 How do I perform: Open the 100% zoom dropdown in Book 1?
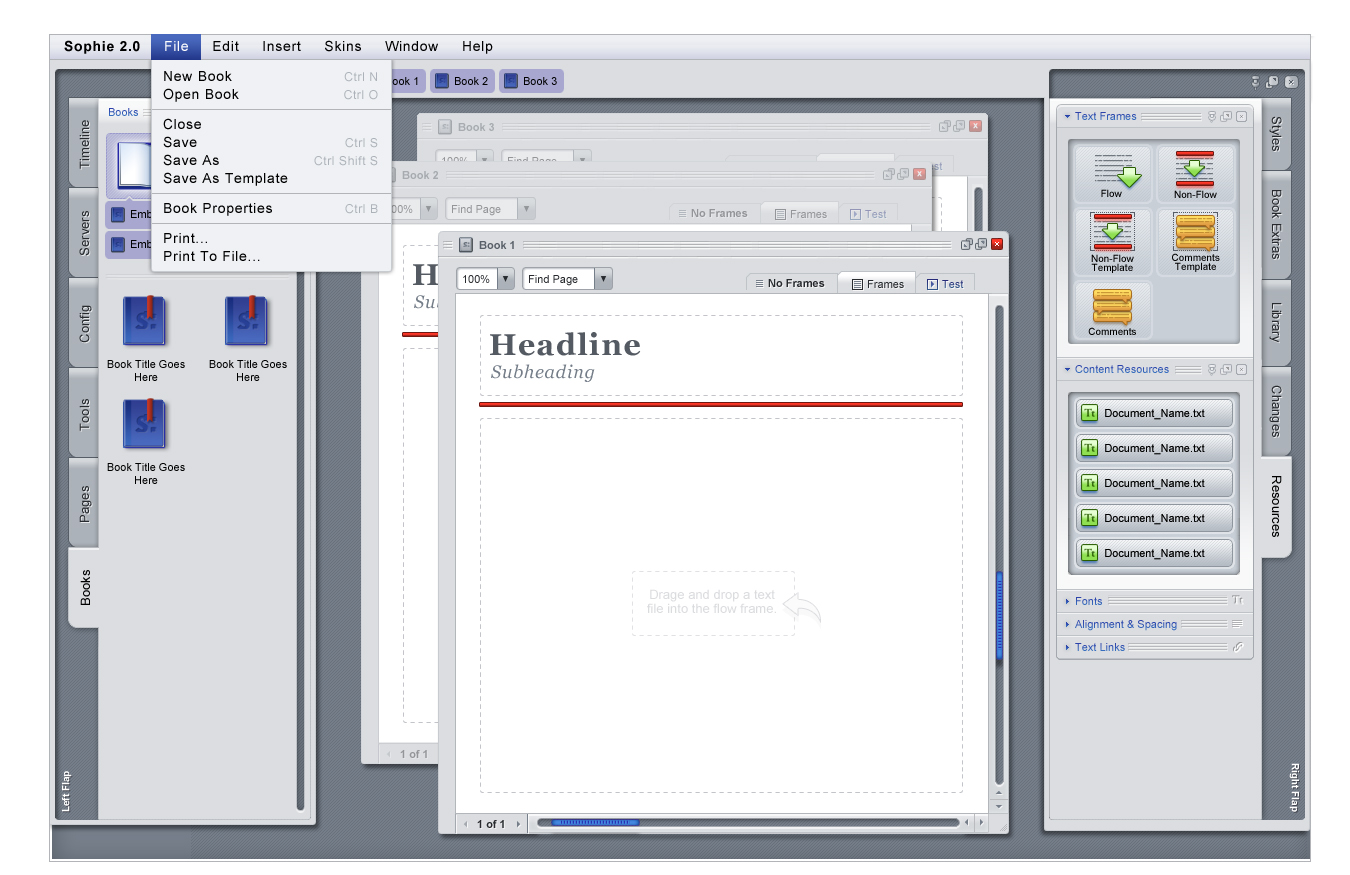(505, 279)
